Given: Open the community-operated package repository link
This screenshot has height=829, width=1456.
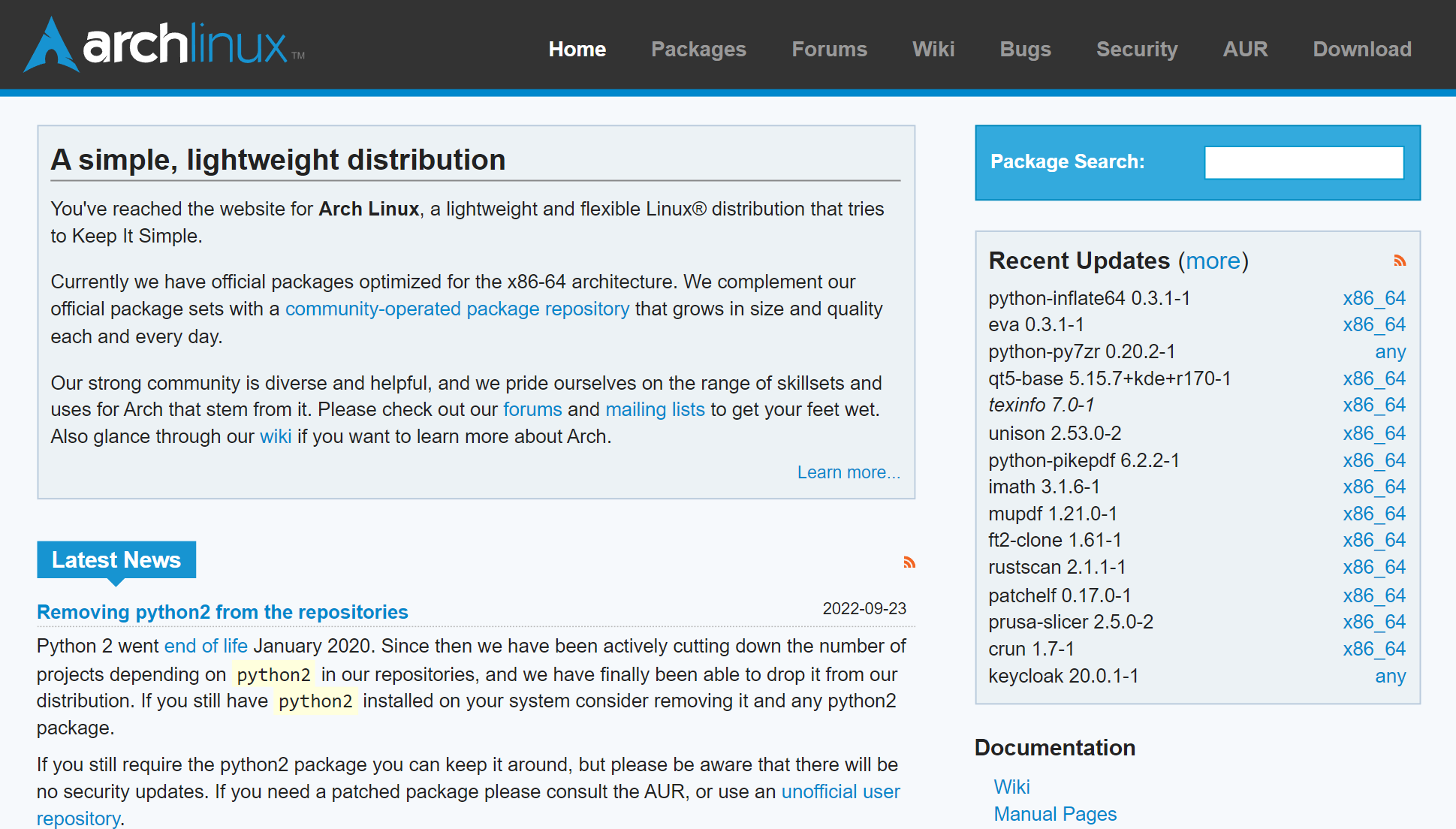Looking at the screenshot, I should (457, 309).
